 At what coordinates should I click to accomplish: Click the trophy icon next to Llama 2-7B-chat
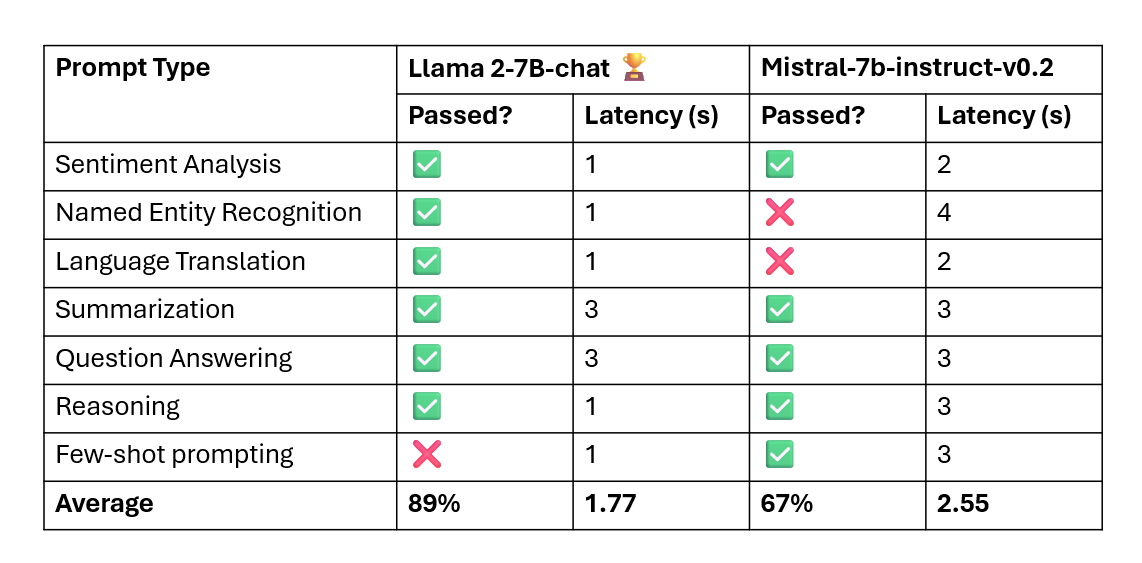pyautogui.click(x=634, y=68)
